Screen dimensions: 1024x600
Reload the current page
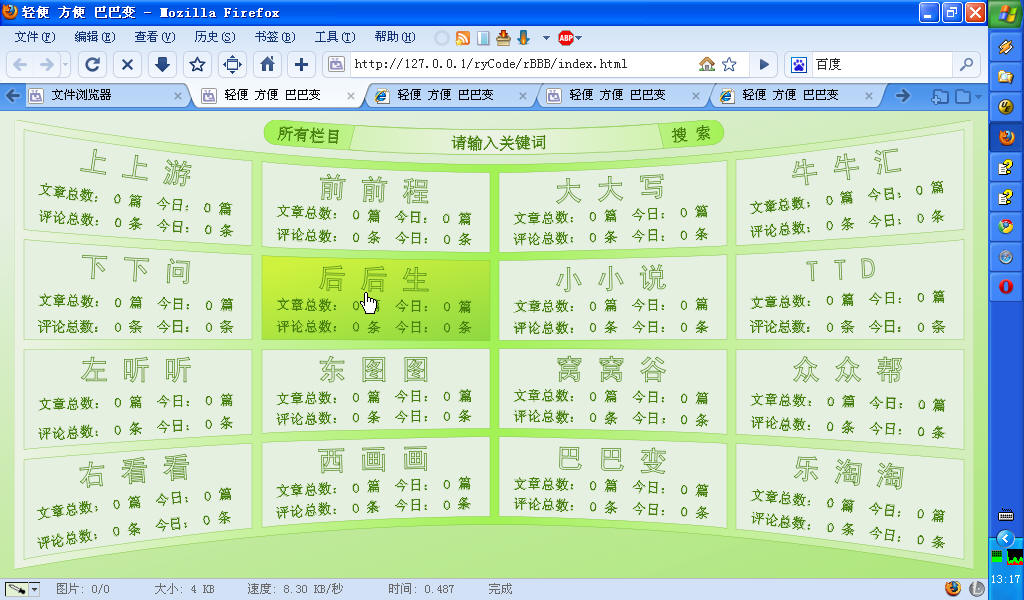coord(93,64)
